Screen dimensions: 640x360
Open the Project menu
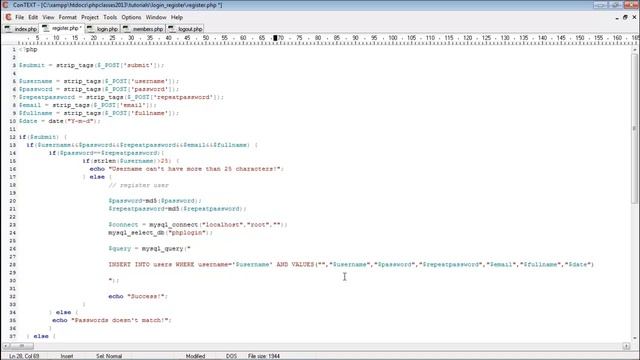click(x=90, y=18)
